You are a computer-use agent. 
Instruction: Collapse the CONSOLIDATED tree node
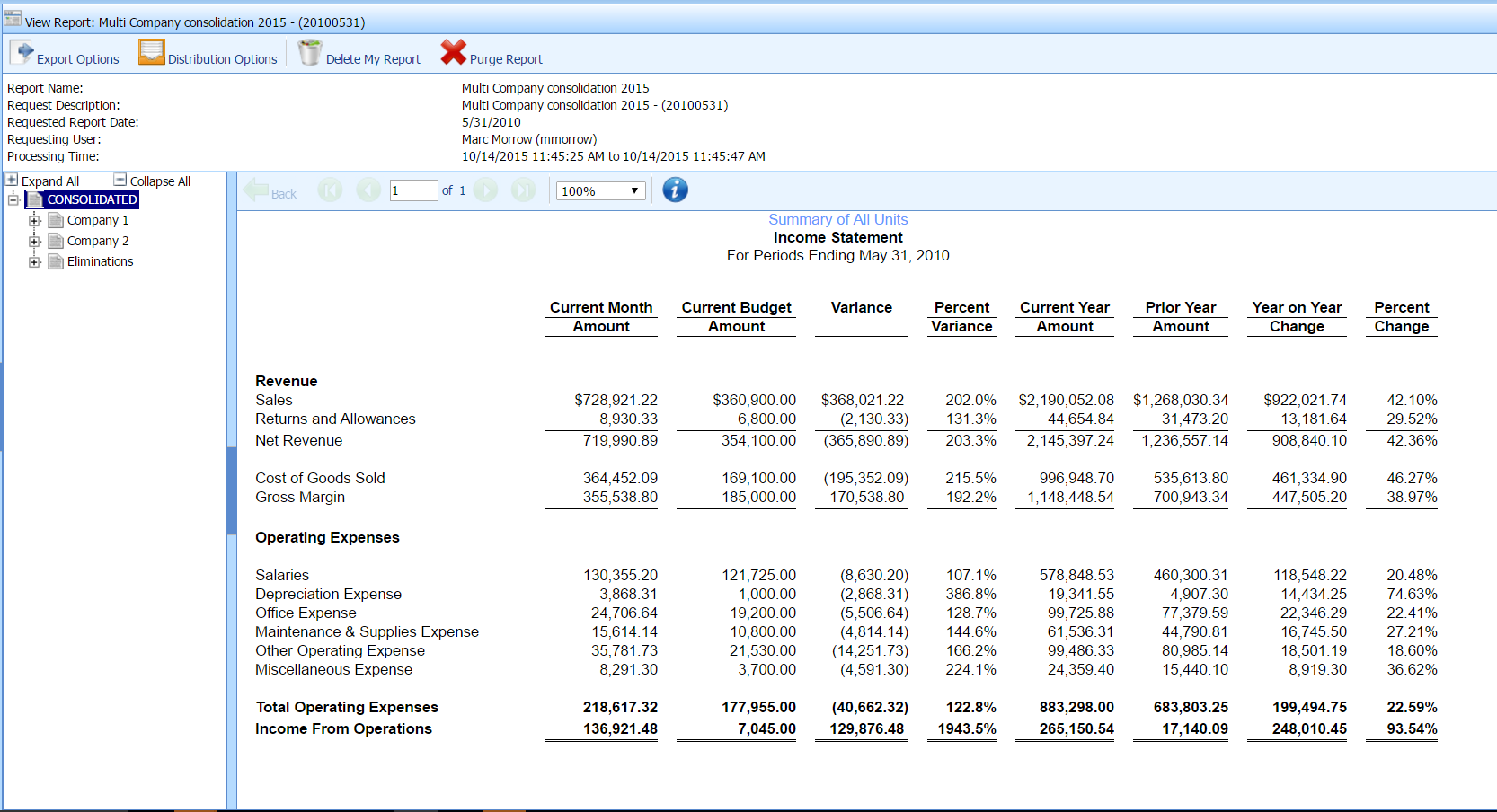point(13,200)
